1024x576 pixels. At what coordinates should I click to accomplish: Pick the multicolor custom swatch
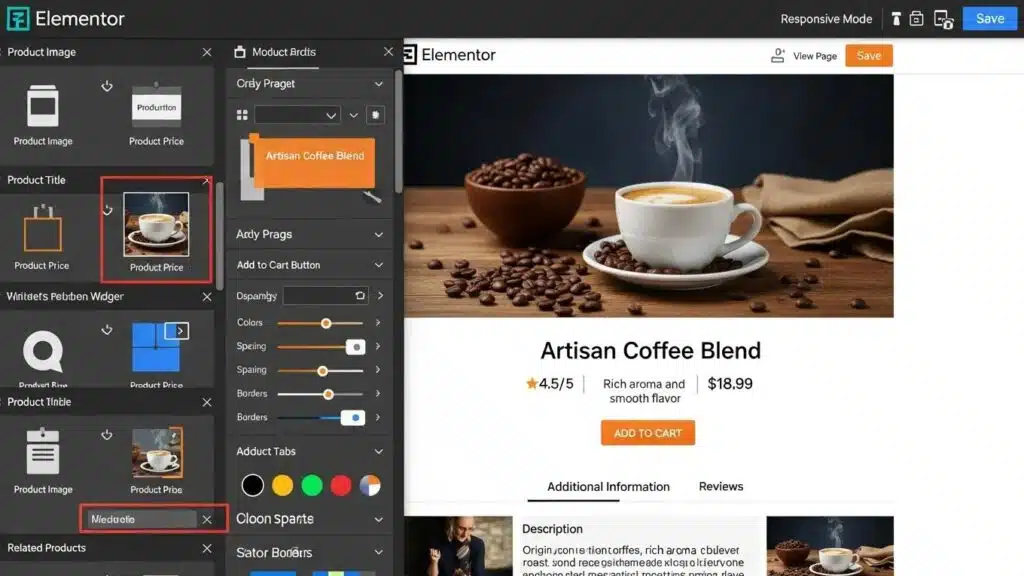tap(370, 485)
